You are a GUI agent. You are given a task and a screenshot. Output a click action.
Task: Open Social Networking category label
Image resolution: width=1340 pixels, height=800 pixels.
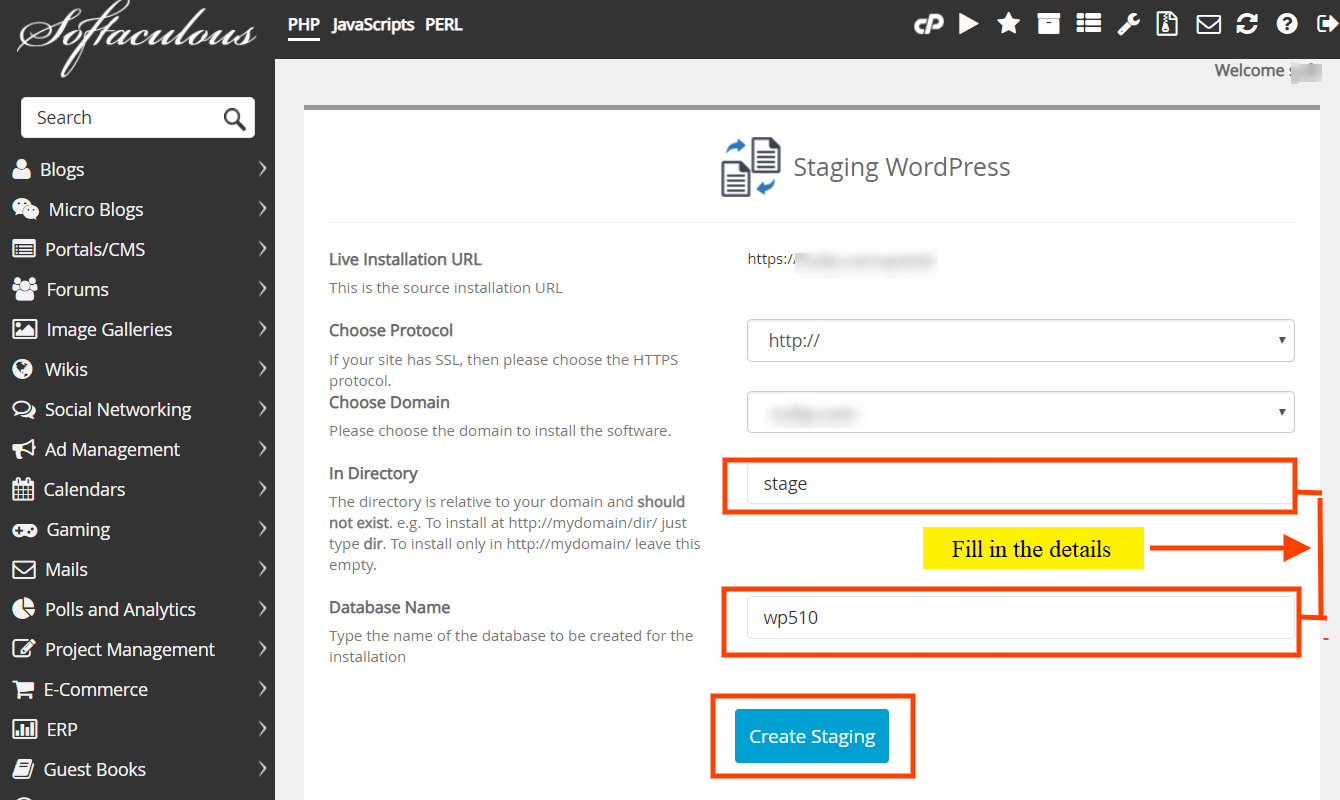[x=118, y=409]
